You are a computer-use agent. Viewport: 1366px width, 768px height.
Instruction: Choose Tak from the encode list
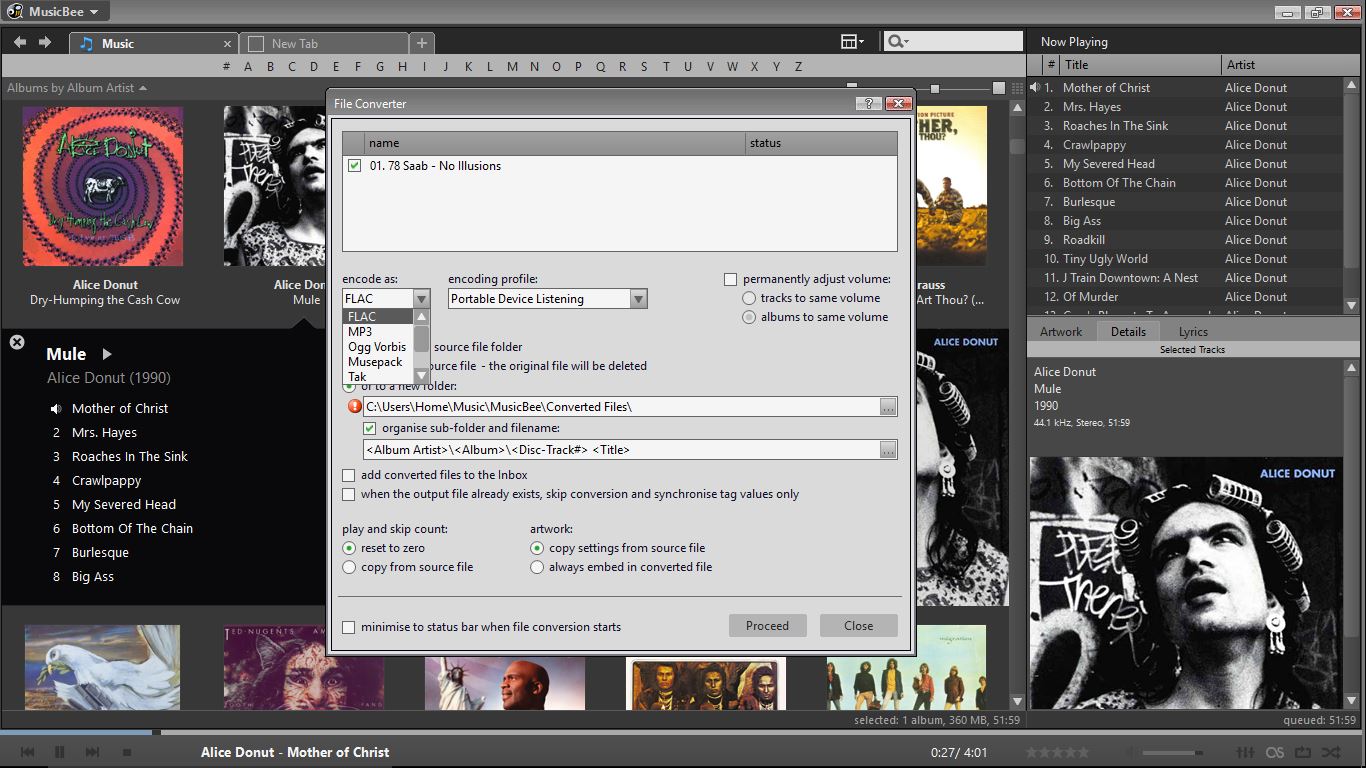tap(378, 377)
